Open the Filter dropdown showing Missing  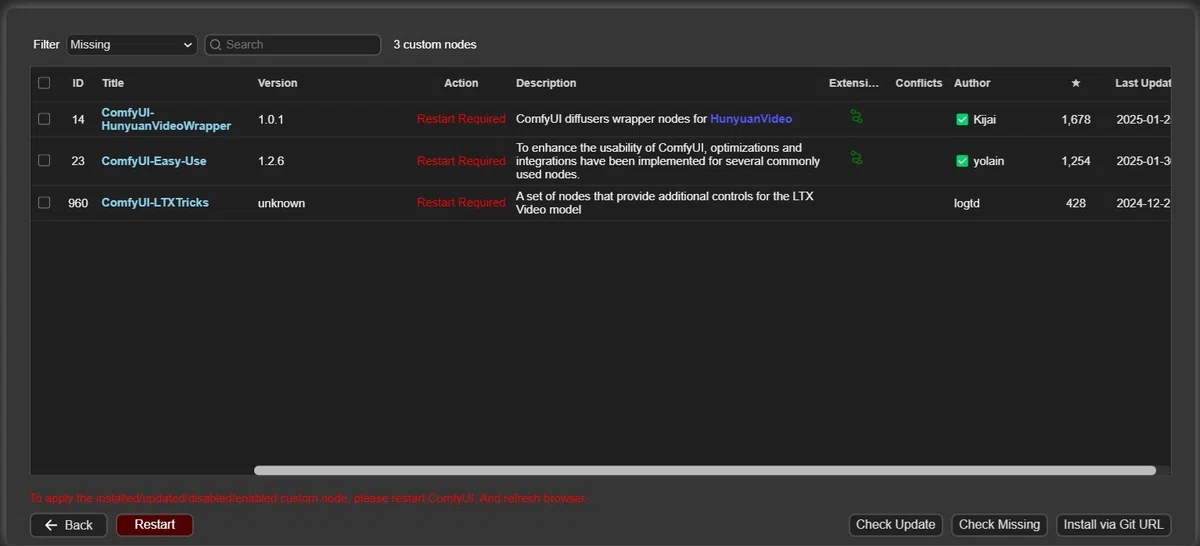coord(132,45)
